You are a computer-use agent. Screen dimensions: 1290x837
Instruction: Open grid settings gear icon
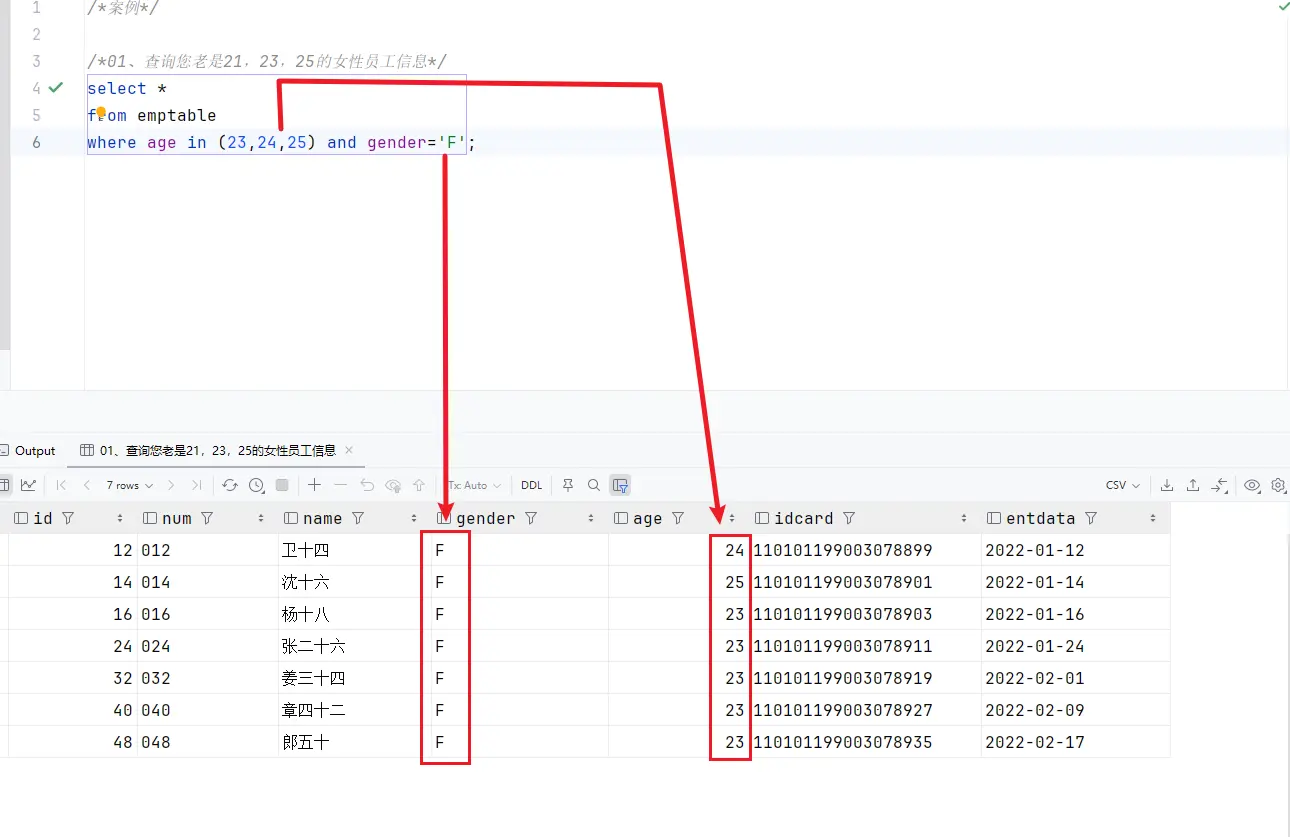(x=1279, y=485)
